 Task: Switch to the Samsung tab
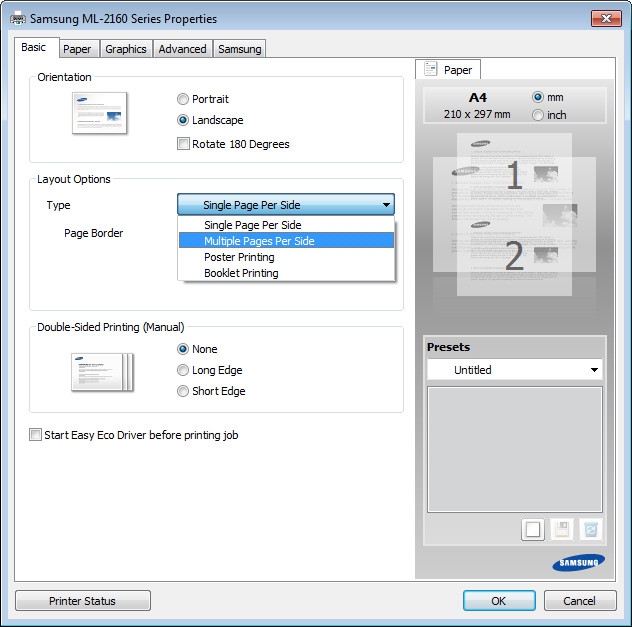[x=240, y=49]
